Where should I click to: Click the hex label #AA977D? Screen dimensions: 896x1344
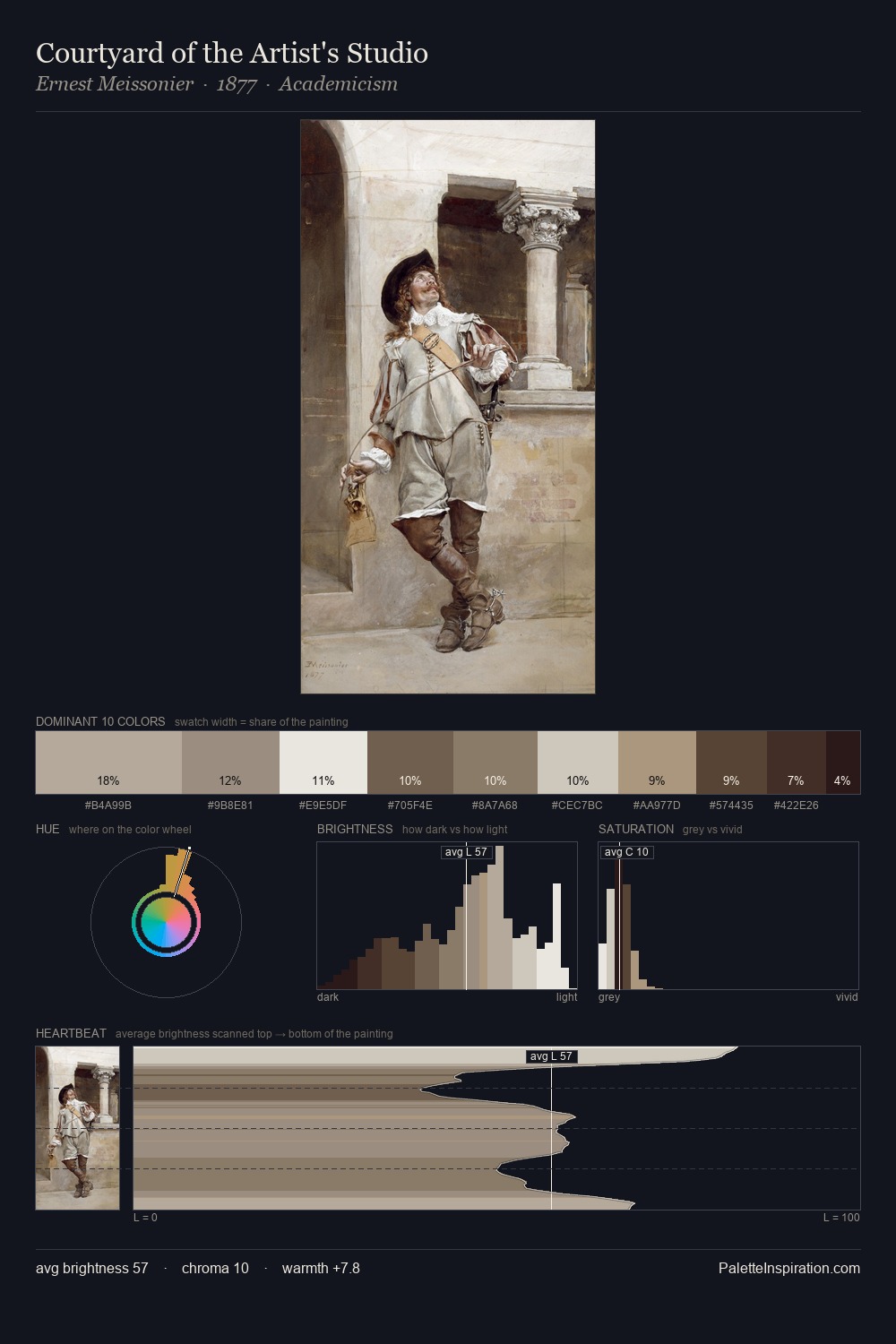(657, 806)
